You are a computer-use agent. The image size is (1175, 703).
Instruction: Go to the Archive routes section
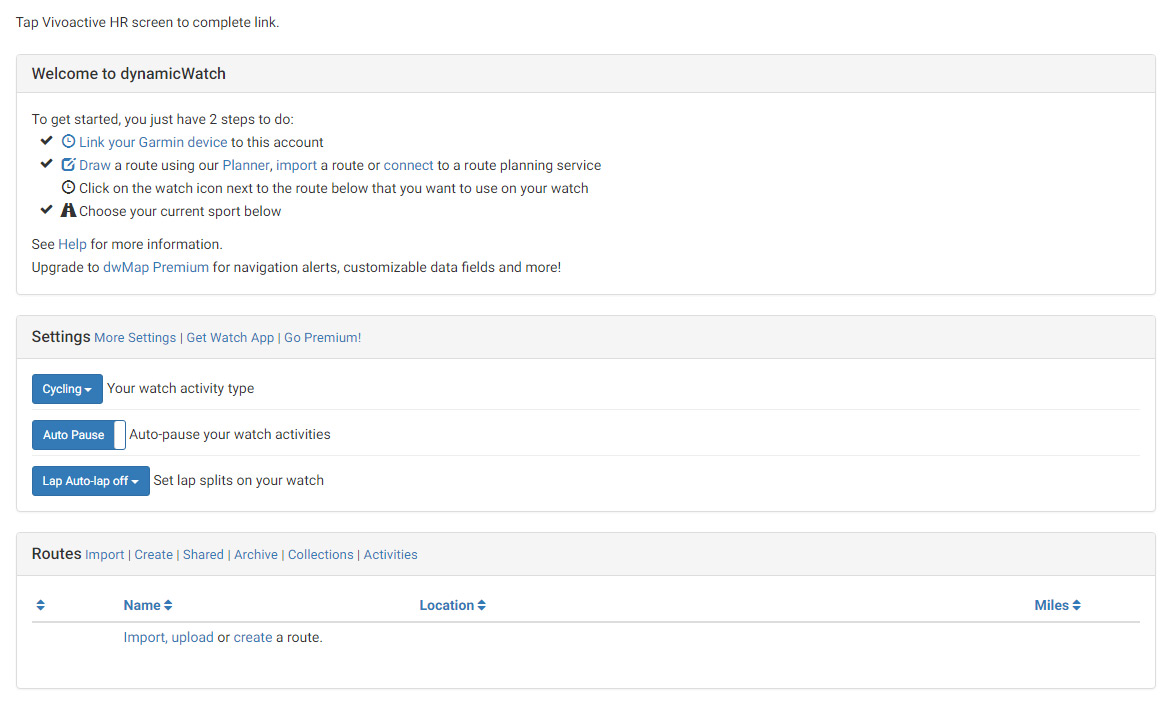coord(256,554)
